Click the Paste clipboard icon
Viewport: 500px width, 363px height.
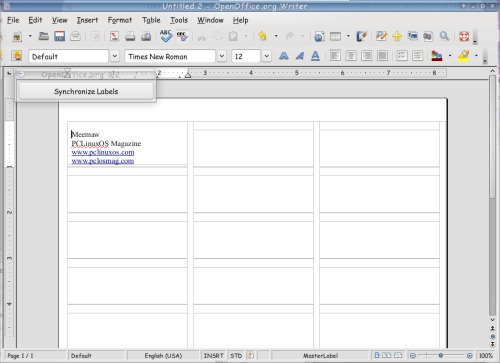pos(233,36)
